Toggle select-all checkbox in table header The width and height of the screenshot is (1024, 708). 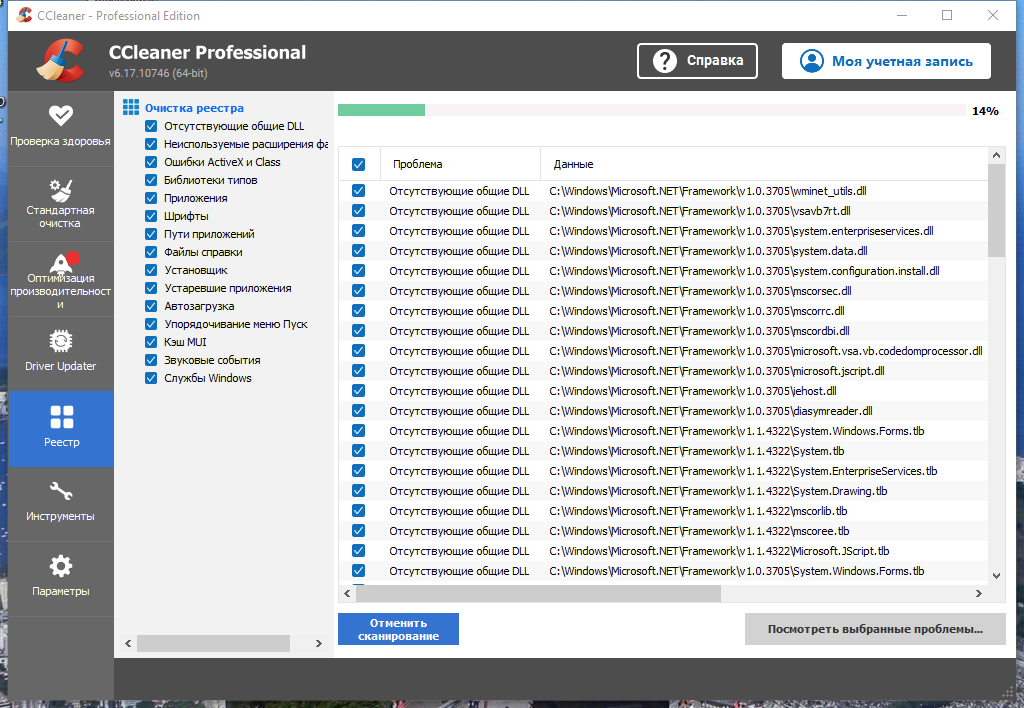click(x=359, y=165)
